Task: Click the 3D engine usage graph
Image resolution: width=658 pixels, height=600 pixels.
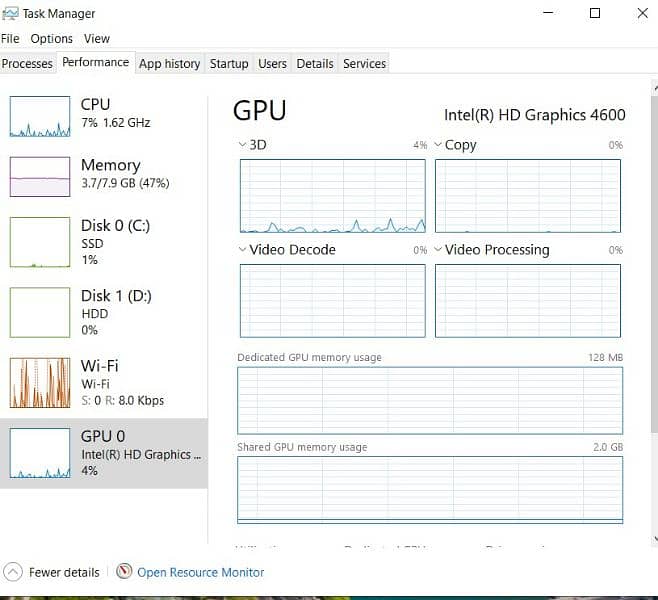Action: (x=333, y=196)
